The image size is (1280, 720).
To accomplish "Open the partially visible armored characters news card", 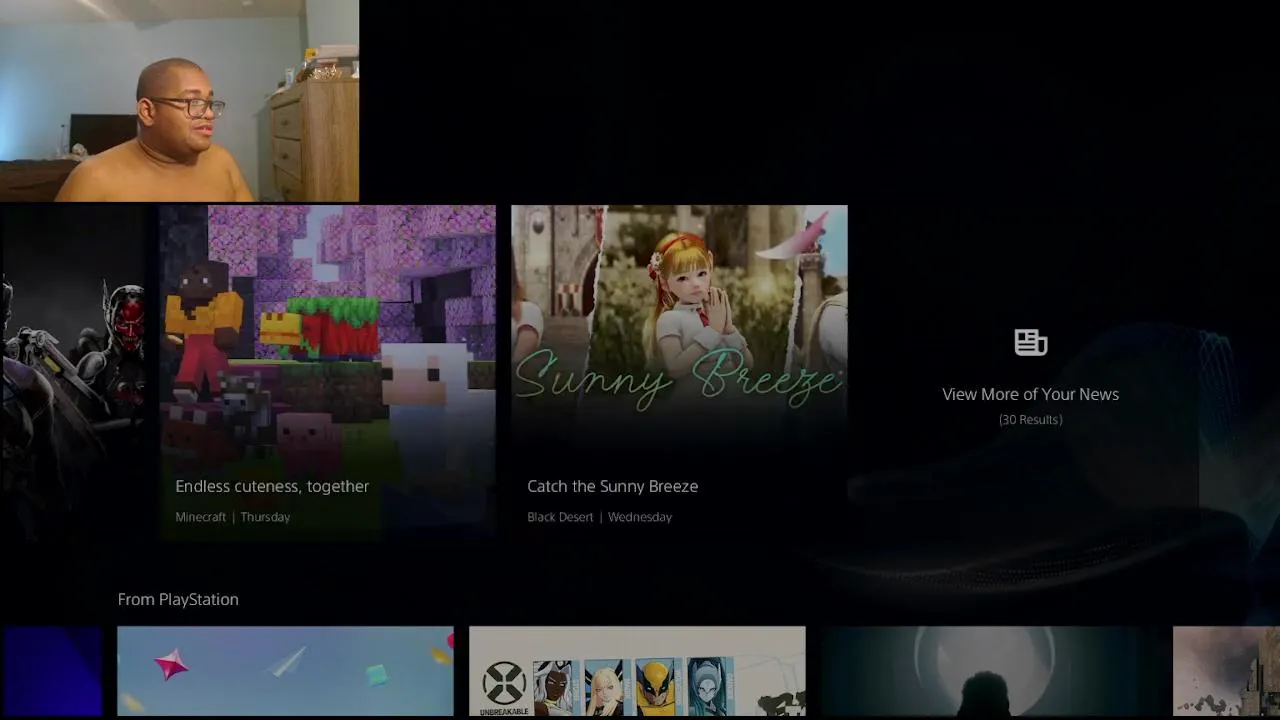I will [x=72, y=372].
